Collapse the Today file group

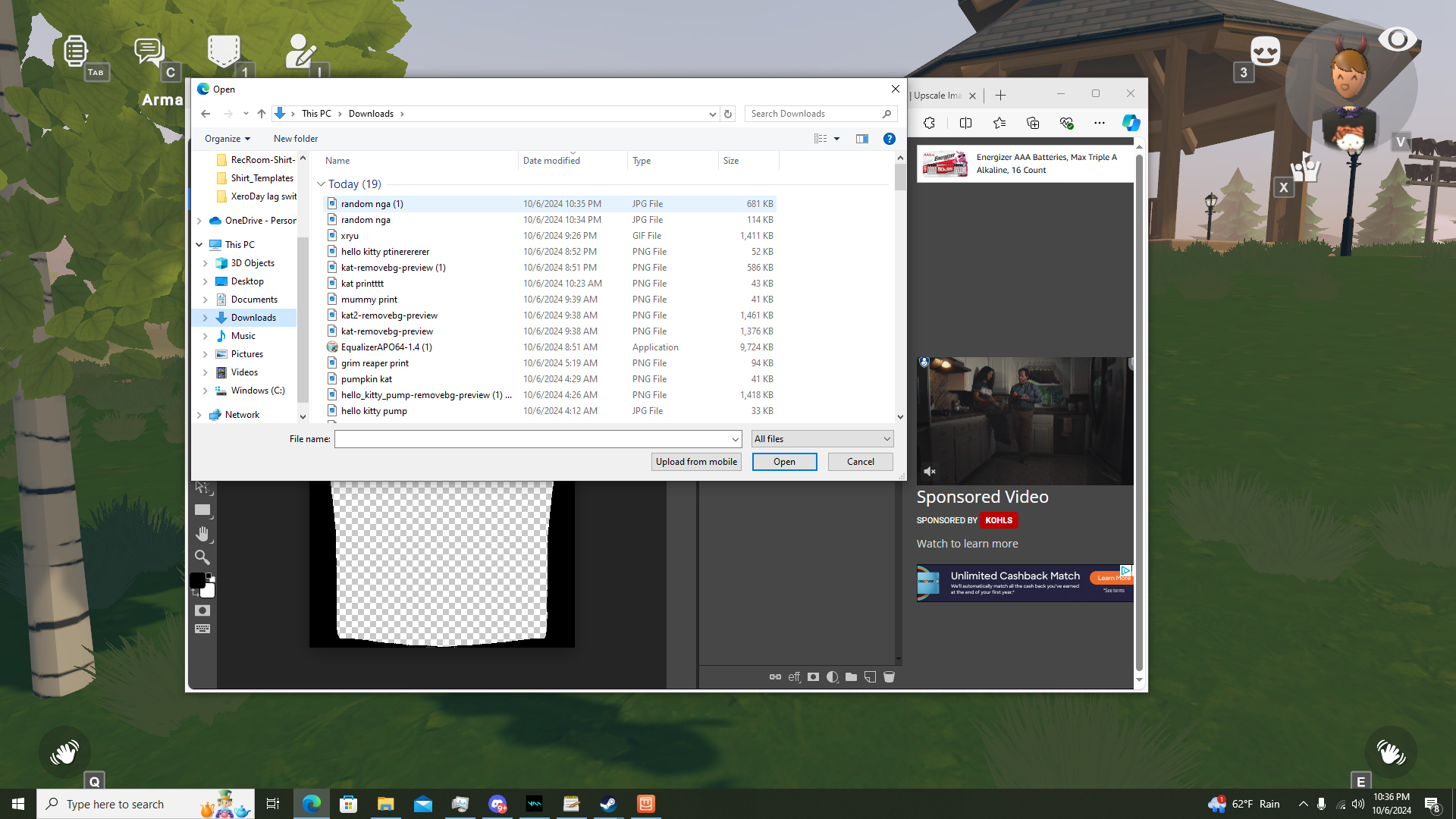click(x=321, y=184)
